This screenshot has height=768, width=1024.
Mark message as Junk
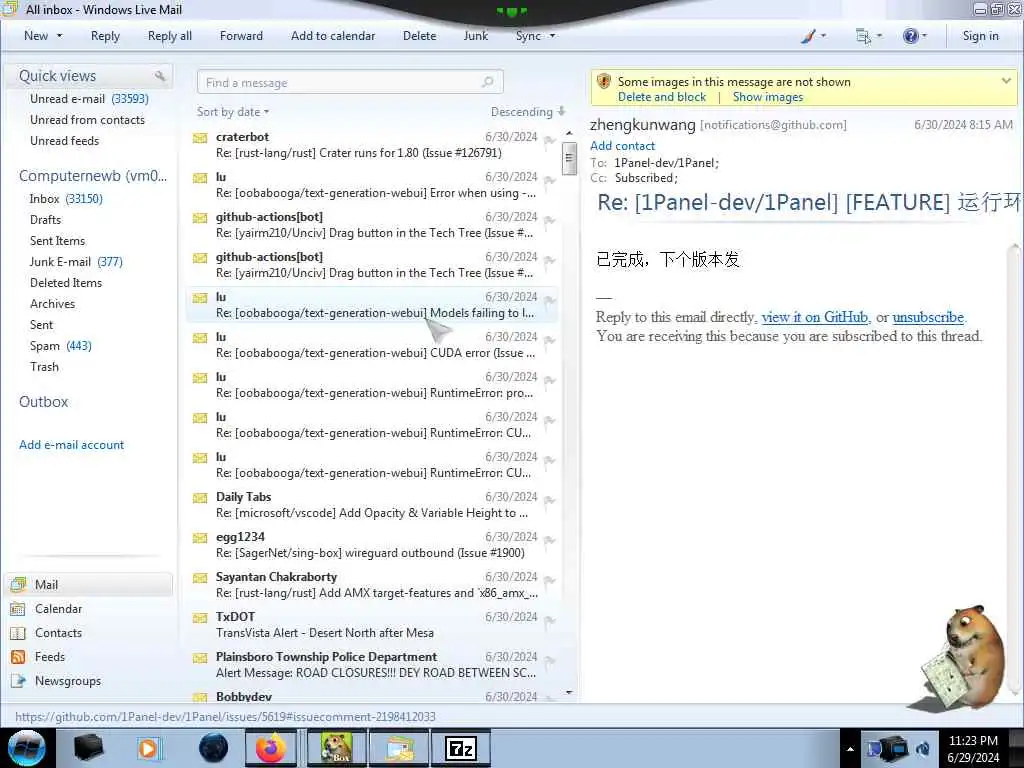475,36
